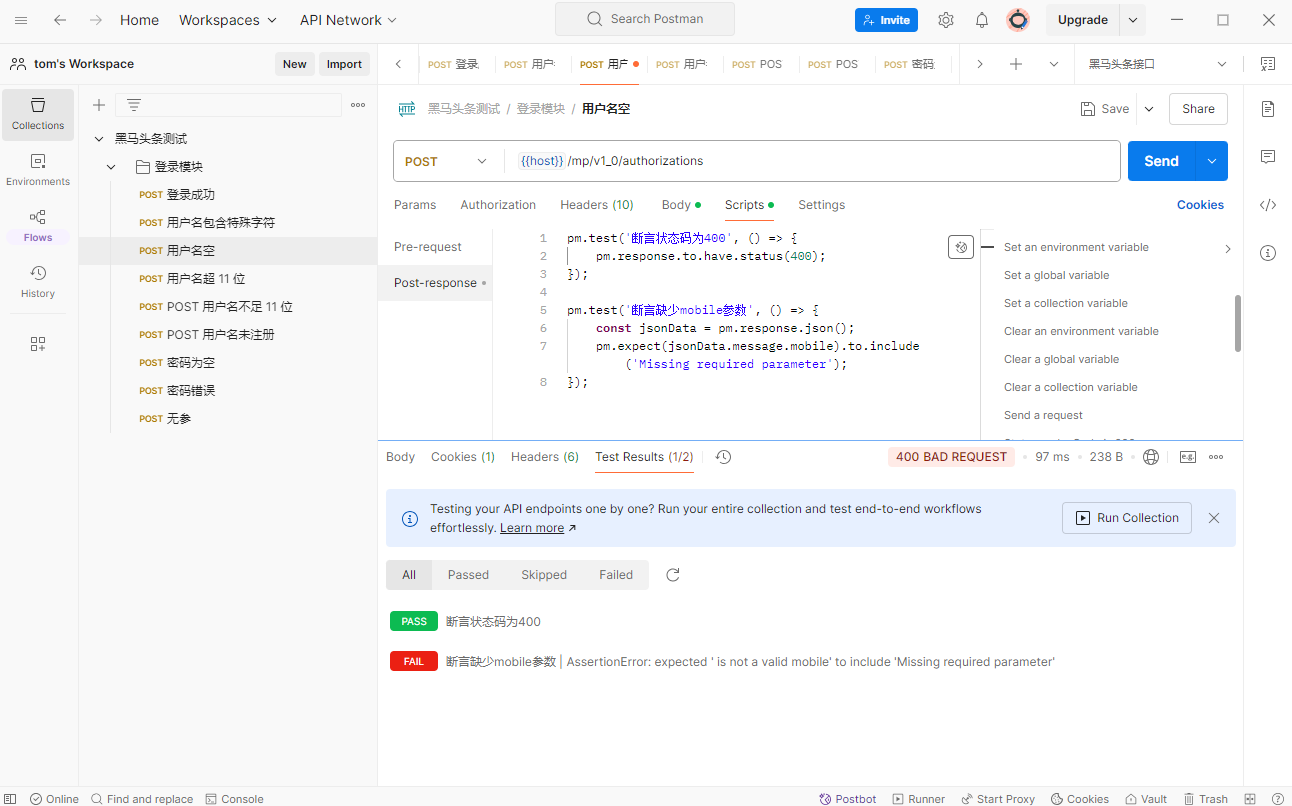Expand Set an environment variable snippets
Image resolution: width=1292 pixels, height=806 pixels.
[1227, 248]
